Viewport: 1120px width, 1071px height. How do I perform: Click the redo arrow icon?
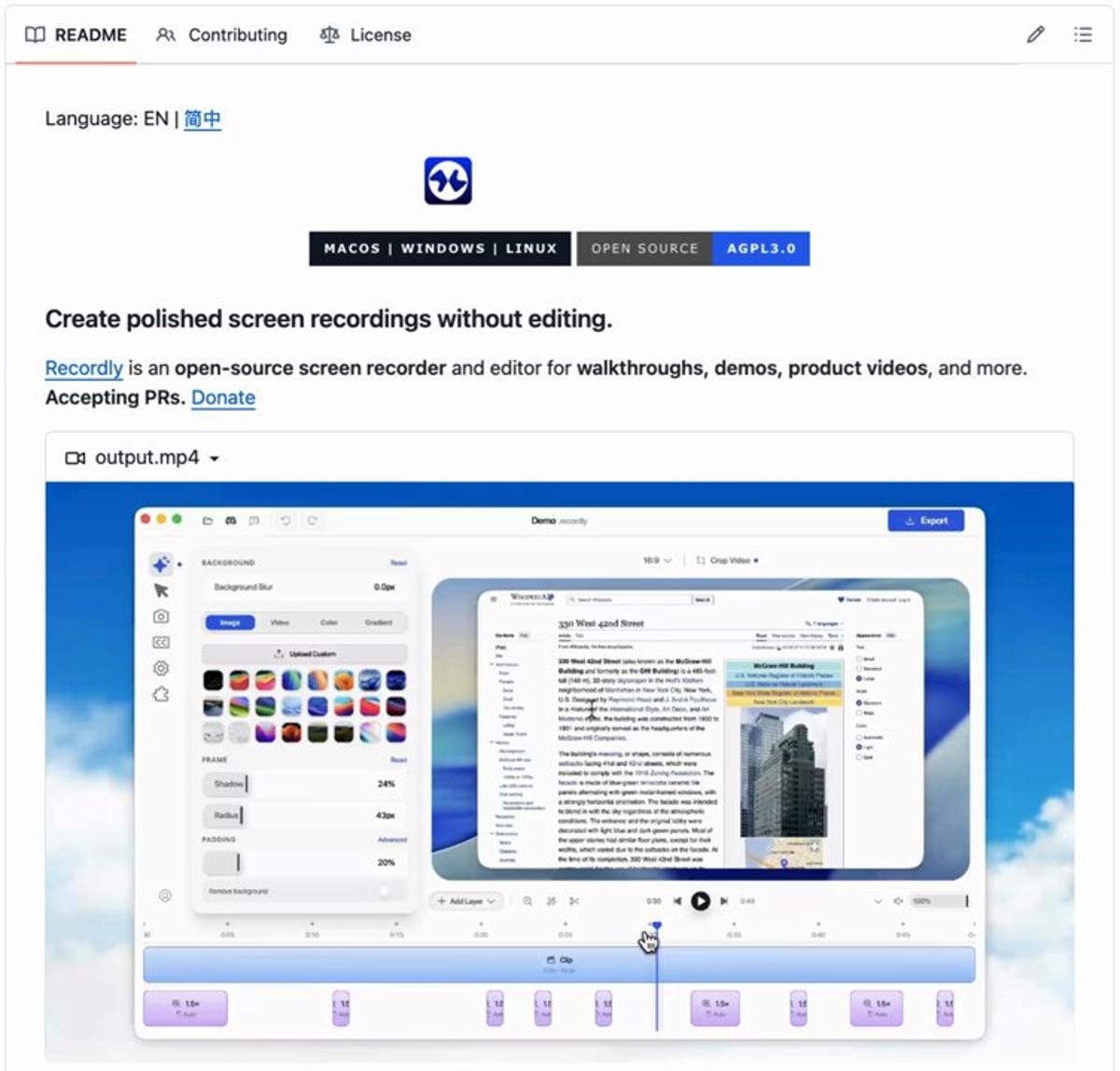pos(312,521)
